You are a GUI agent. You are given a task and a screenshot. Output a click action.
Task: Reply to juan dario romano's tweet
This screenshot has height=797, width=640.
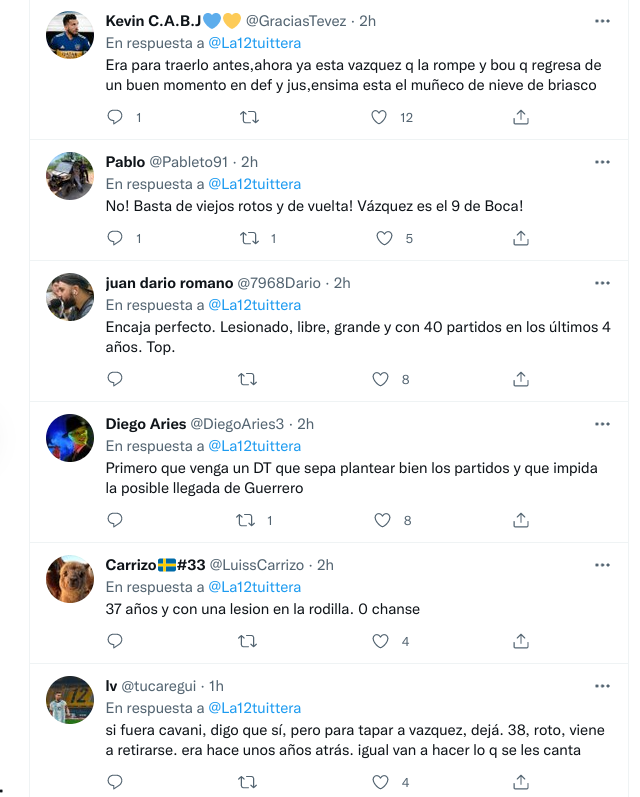click(x=115, y=379)
